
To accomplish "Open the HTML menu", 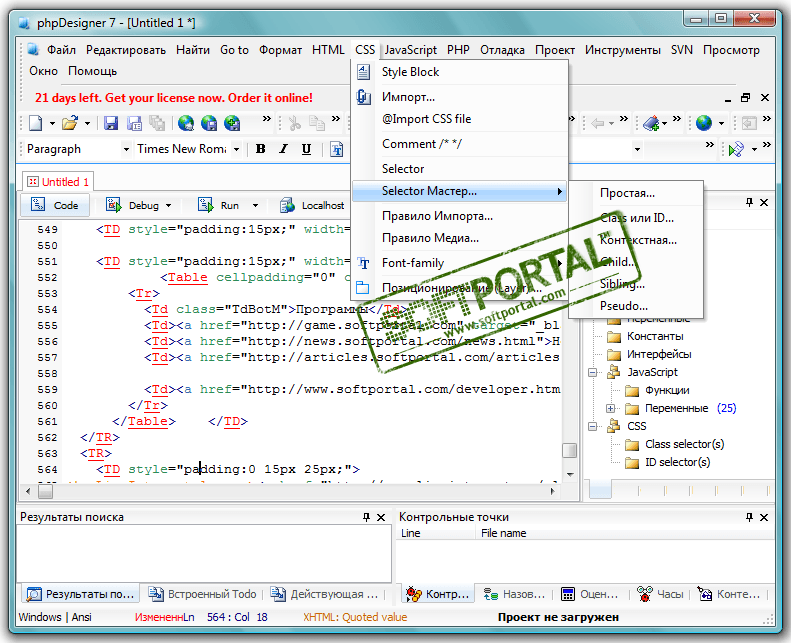I will (328, 50).
